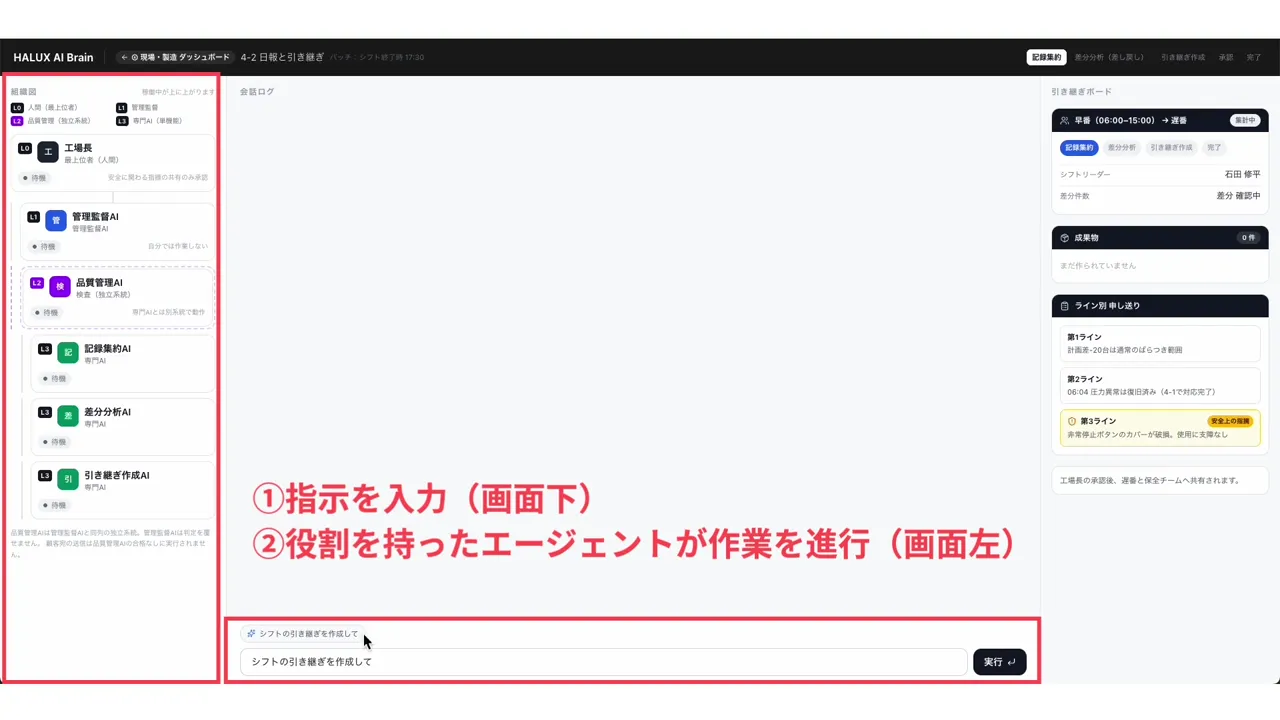Click the green 差分分析AI avatar icon
The width and height of the screenshot is (1280, 720).
click(x=68, y=416)
